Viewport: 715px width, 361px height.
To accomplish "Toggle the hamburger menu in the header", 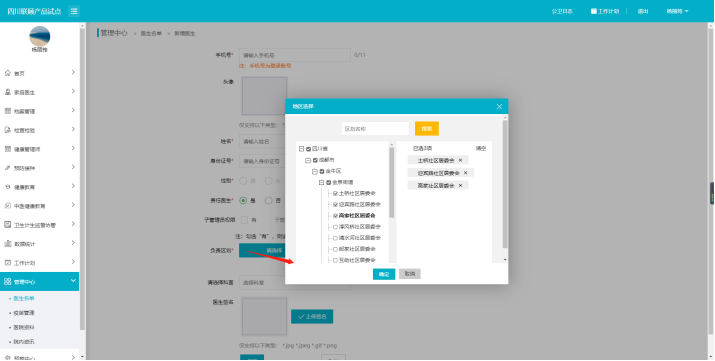I will tap(74, 11).
